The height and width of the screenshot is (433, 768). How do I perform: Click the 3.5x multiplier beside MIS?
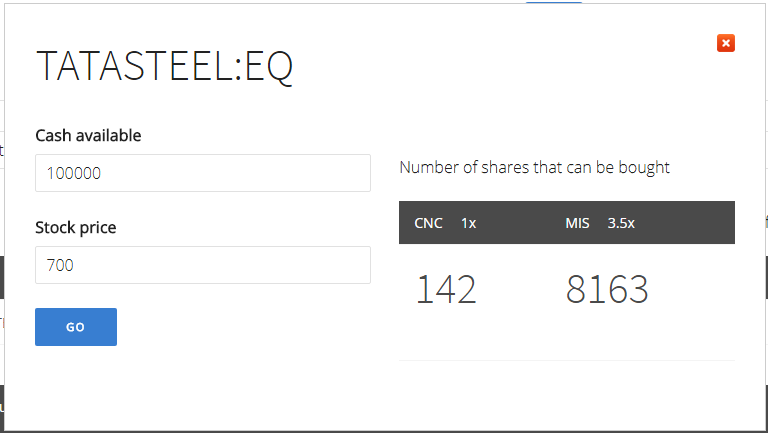tap(621, 223)
